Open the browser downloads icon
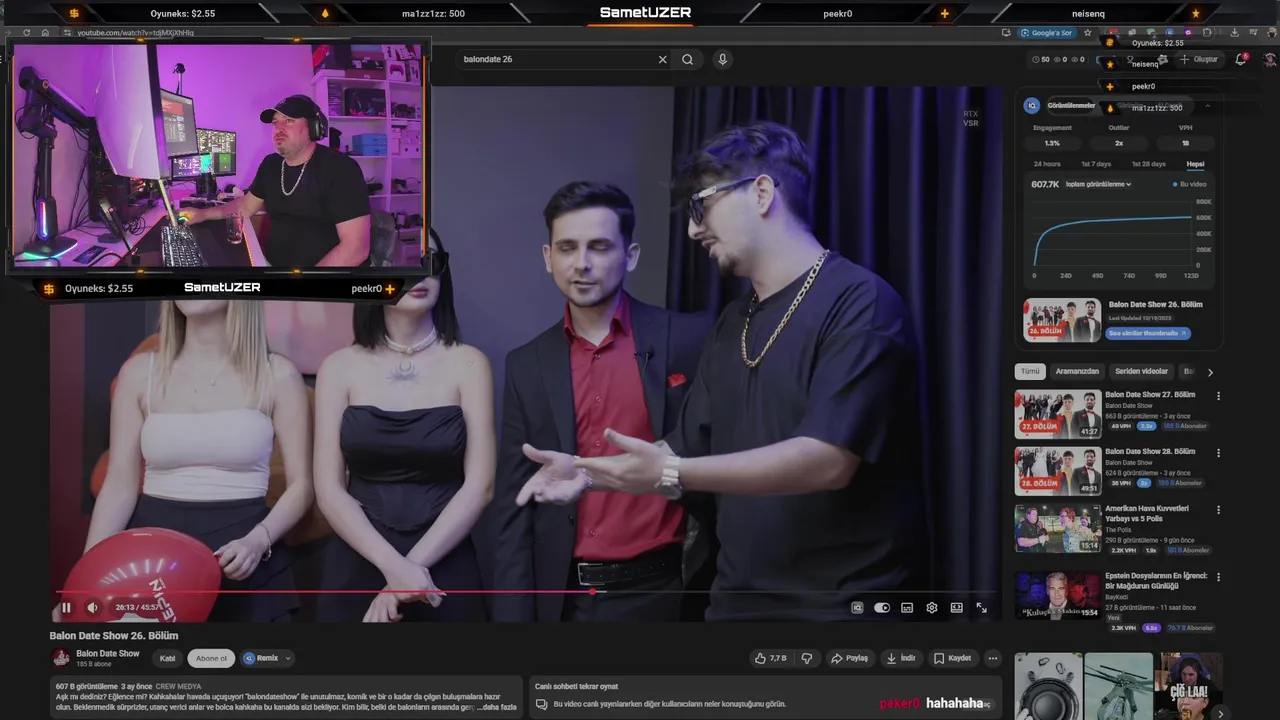This screenshot has height=720, width=1280. pyautogui.click(x=1234, y=33)
